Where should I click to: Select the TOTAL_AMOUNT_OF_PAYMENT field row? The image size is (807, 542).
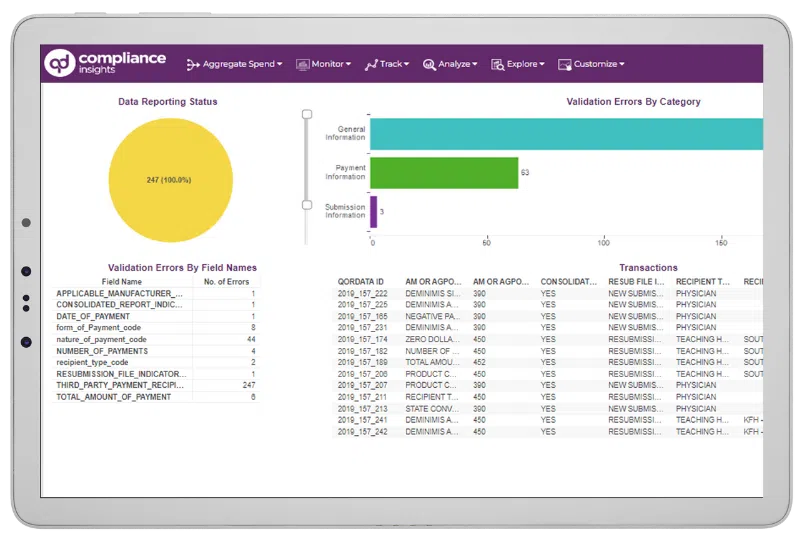click(155, 397)
